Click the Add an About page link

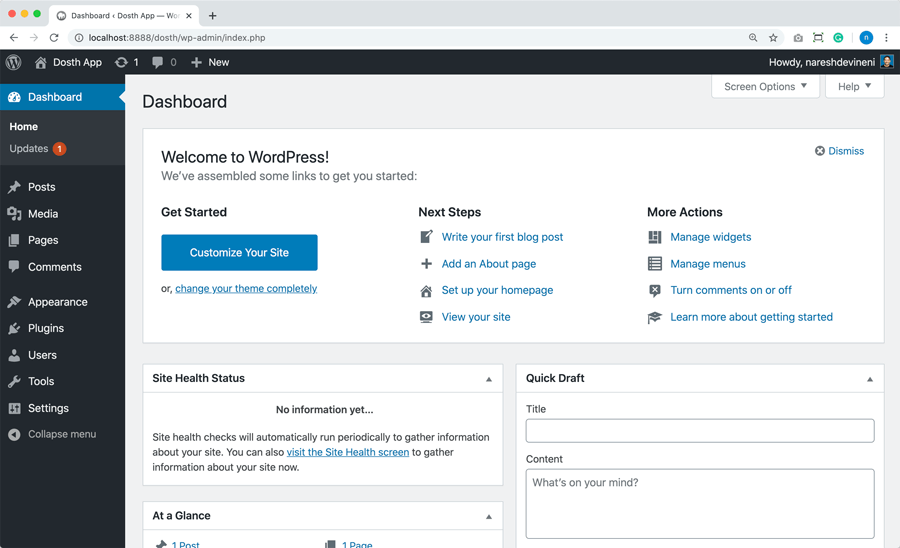pyautogui.click(x=489, y=264)
